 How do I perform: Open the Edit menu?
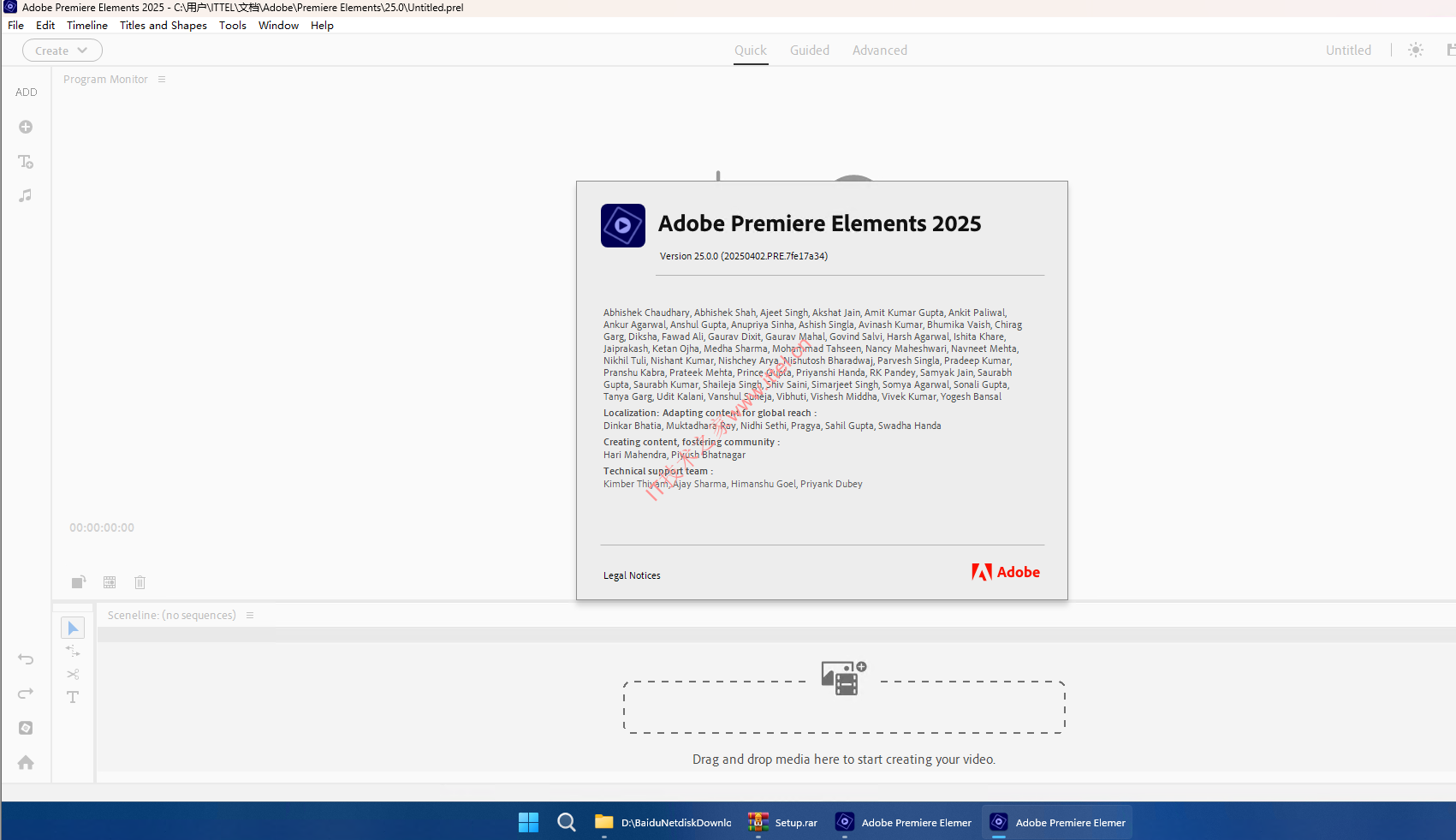pyautogui.click(x=45, y=26)
